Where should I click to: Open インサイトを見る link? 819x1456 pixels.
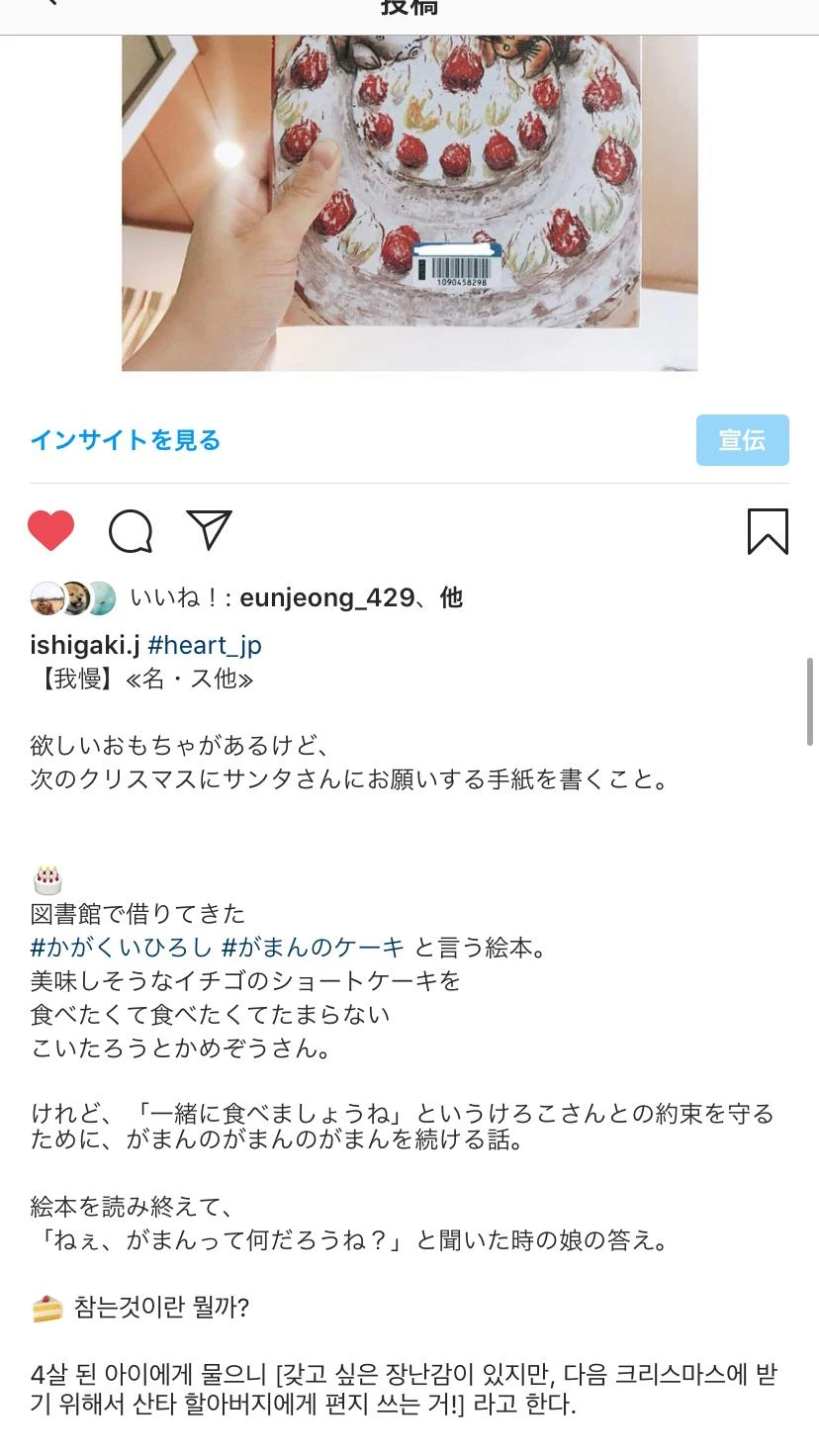pyautogui.click(x=126, y=440)
